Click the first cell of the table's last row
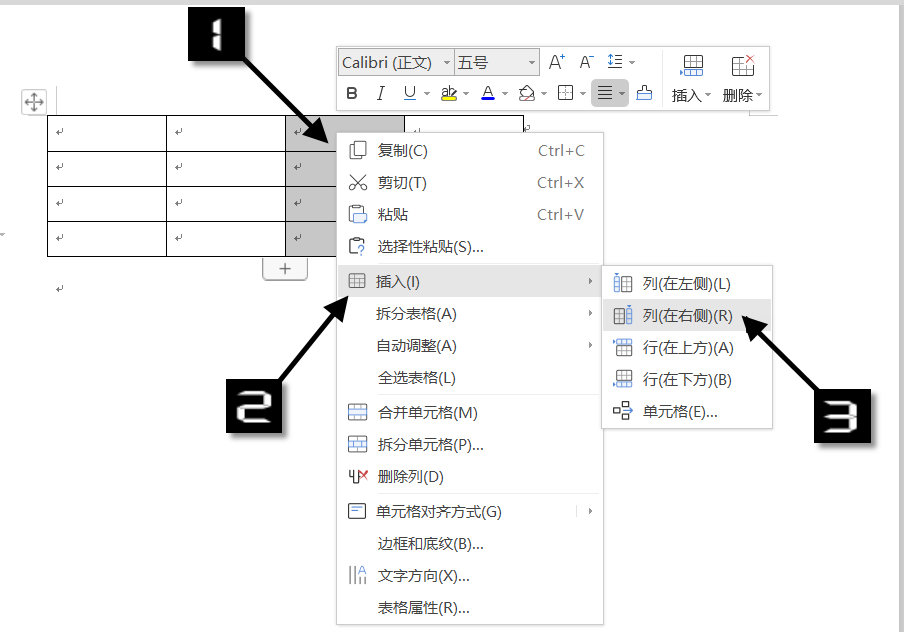This screenshot has width=904, height=632. 107,239
